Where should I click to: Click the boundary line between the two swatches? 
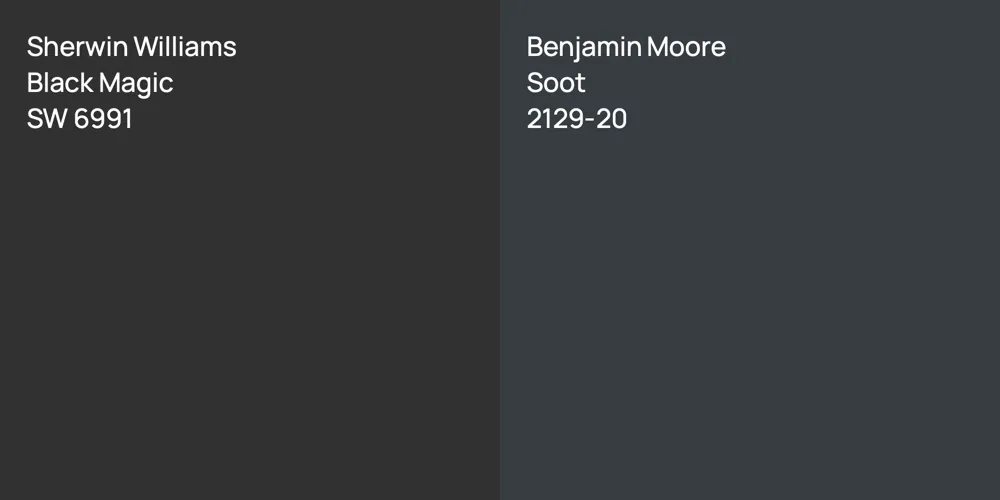point(500,250)
